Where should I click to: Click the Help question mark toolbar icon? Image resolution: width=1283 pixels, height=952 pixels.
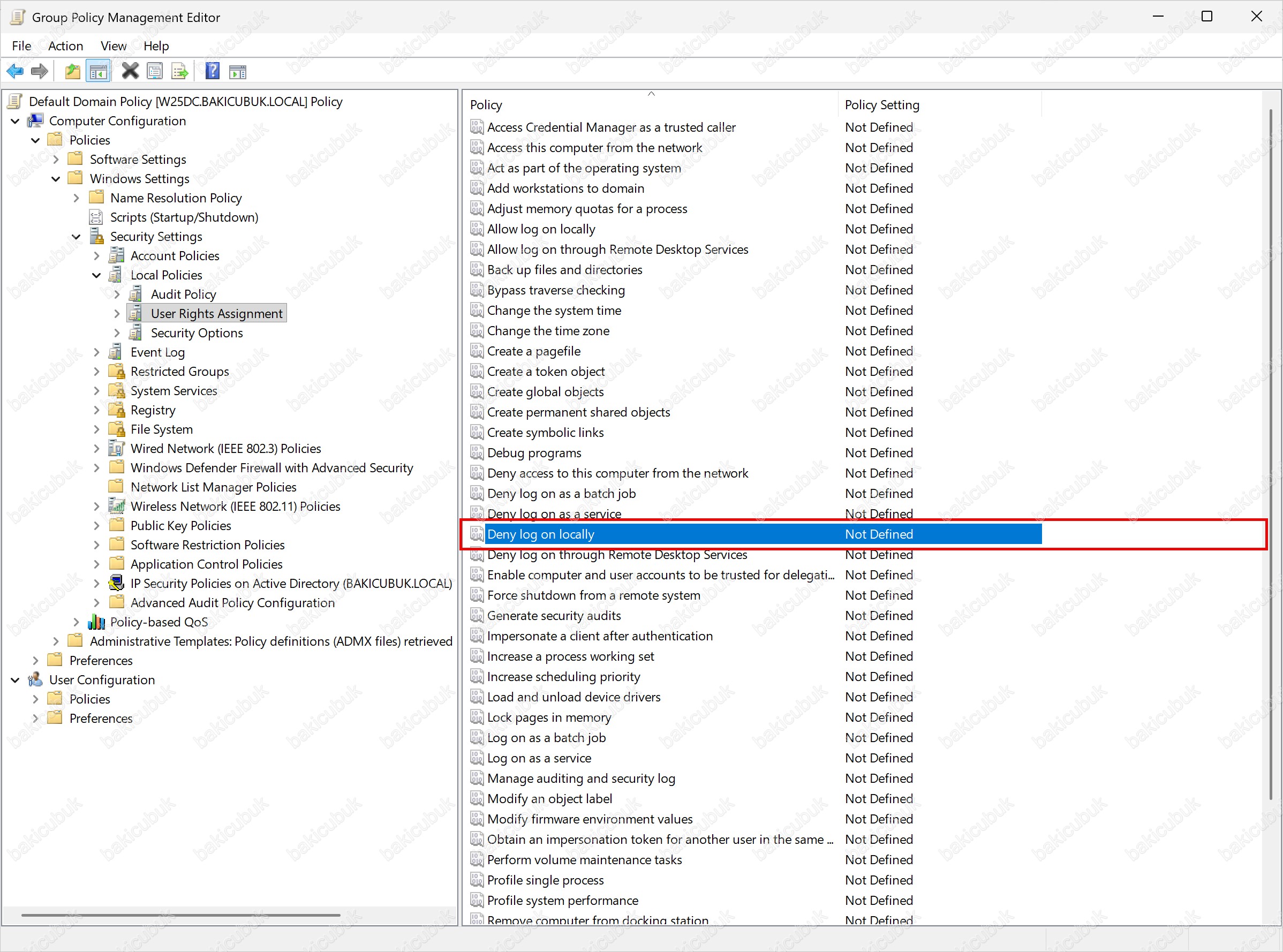click(212, 71)
